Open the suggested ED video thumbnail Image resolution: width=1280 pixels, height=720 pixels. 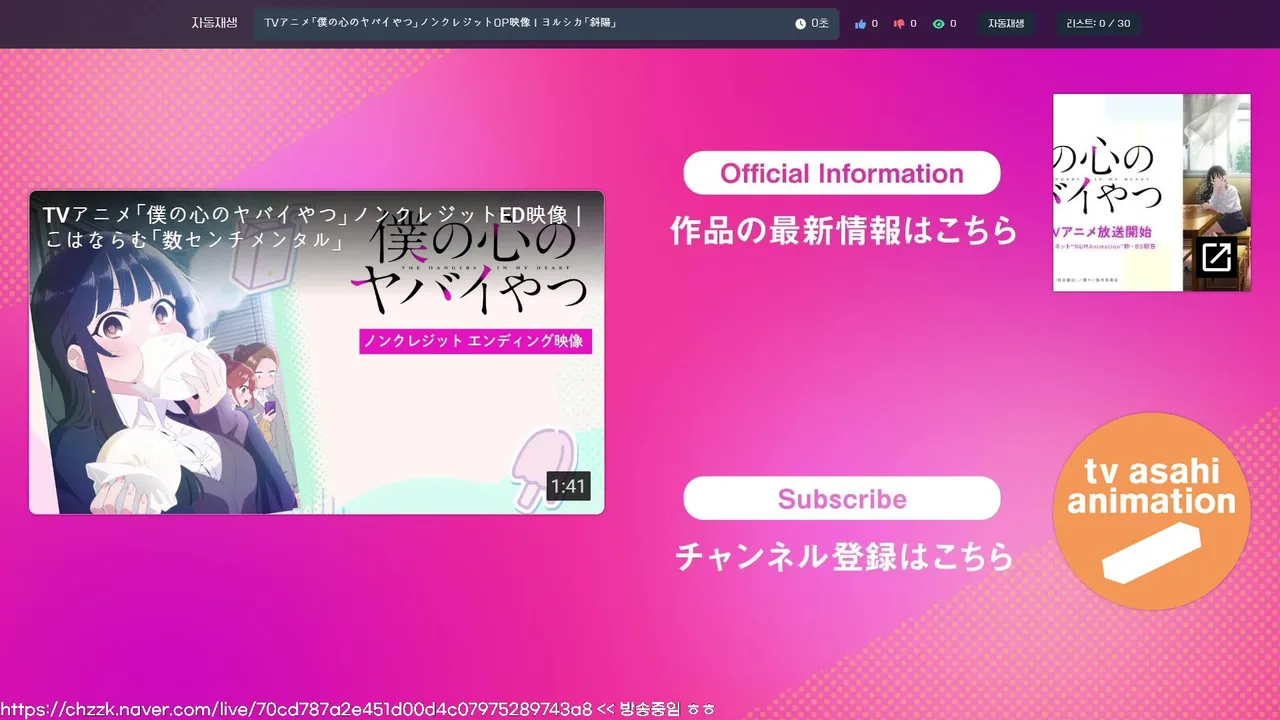pos(317,352)
